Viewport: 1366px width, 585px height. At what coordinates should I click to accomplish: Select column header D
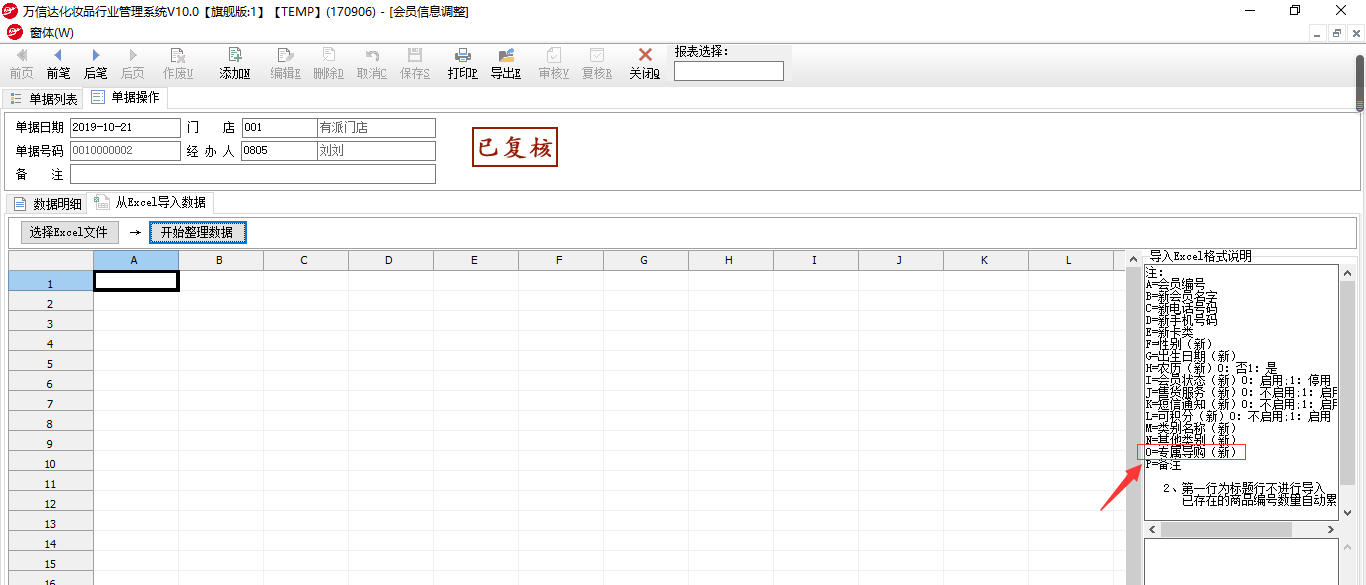pyautogui.click(x=391, y=260)
